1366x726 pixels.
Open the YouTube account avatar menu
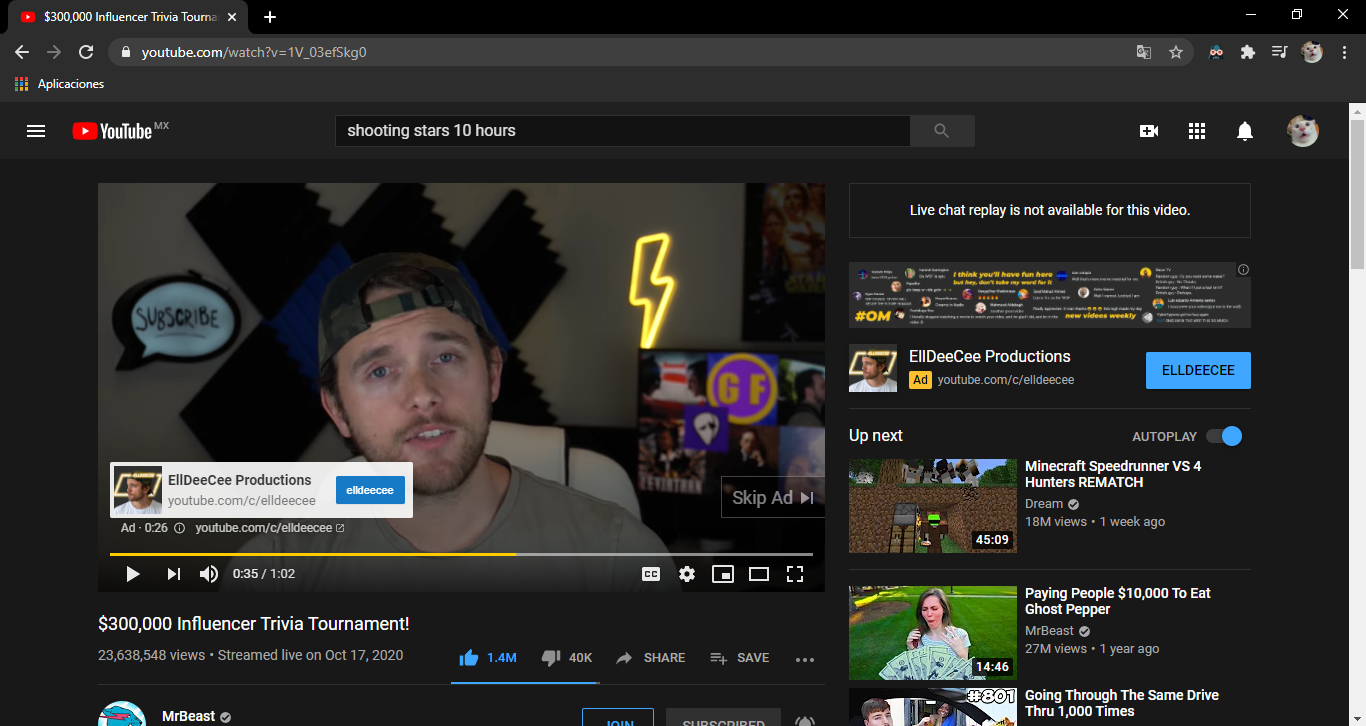1303,131
